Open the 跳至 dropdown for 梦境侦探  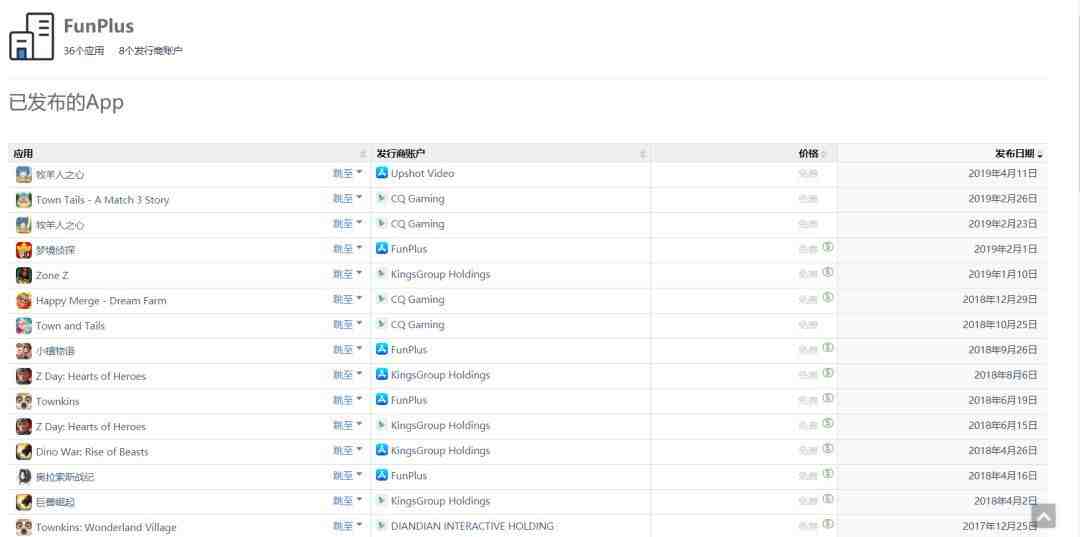pyautogui.click(x=348, y=249)
